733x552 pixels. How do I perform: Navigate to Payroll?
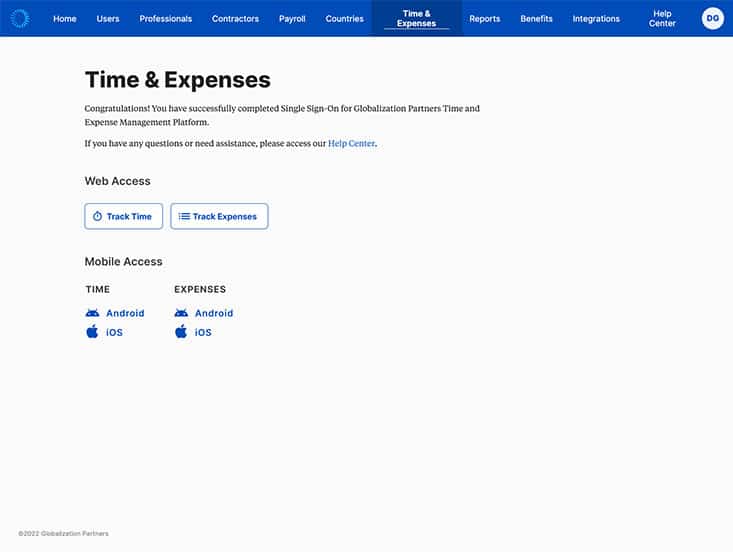[292, 19]
